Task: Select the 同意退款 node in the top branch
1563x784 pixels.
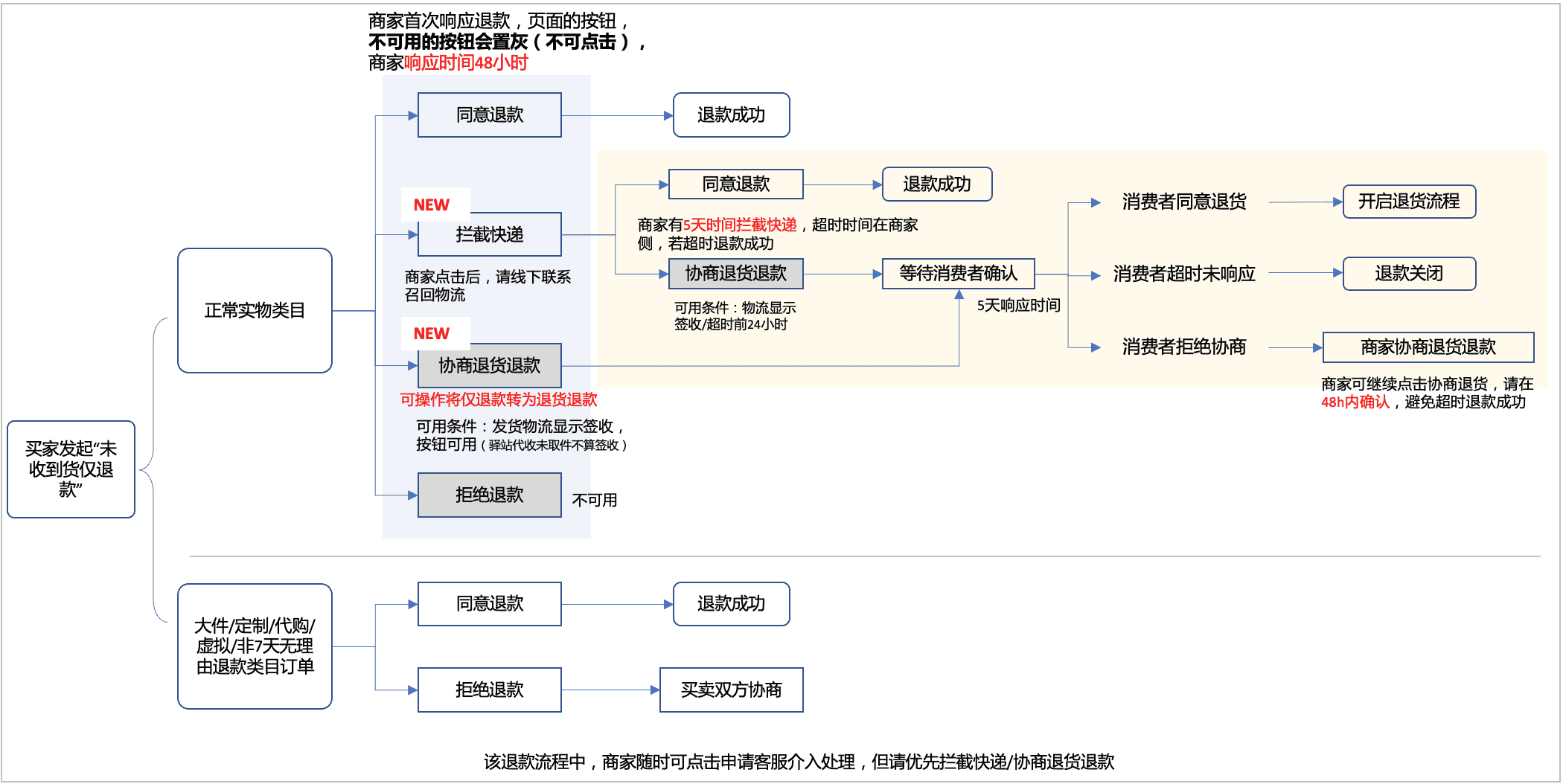Action: [x=490, y=115]
